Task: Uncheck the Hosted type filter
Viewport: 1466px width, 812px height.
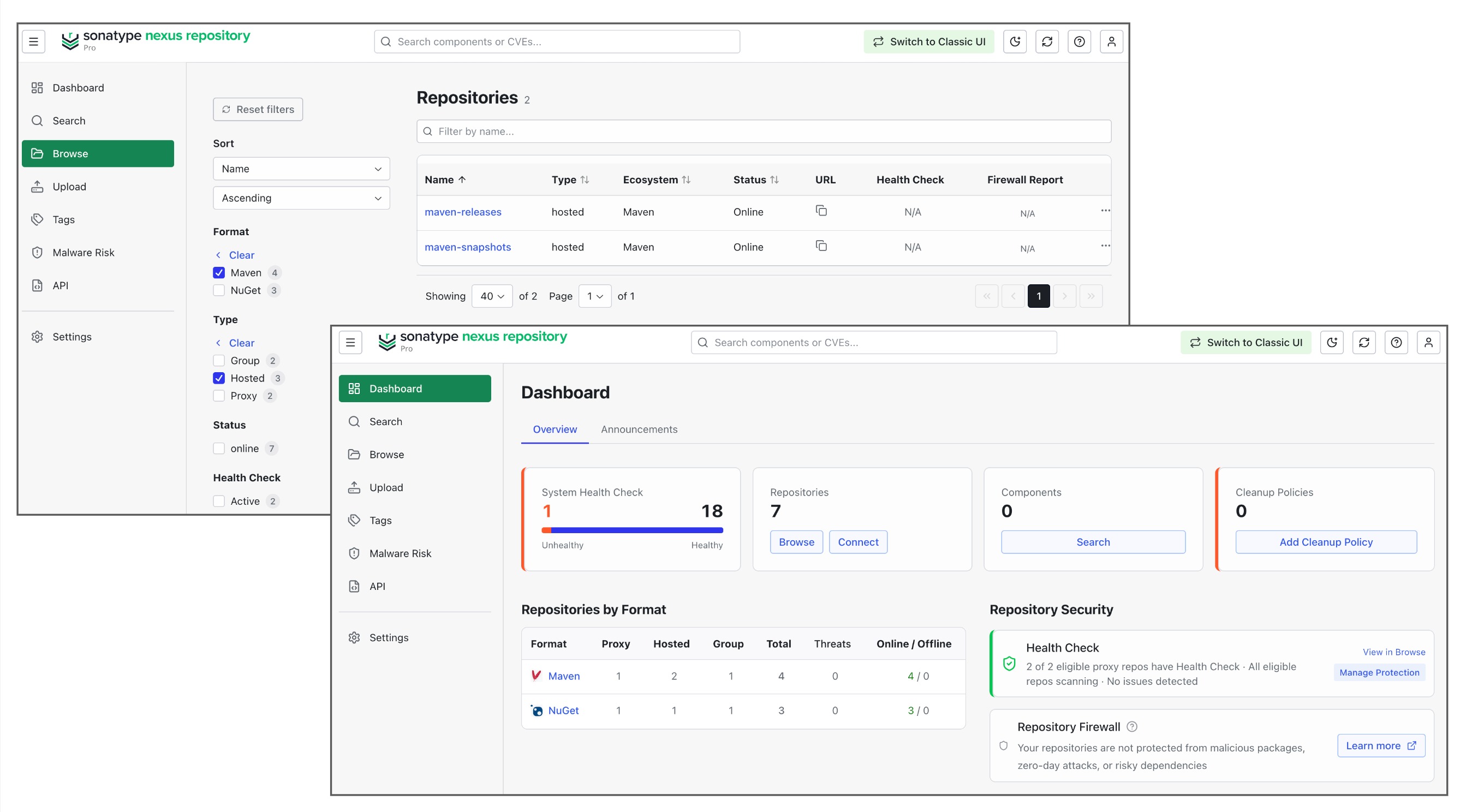Action: 219,378
